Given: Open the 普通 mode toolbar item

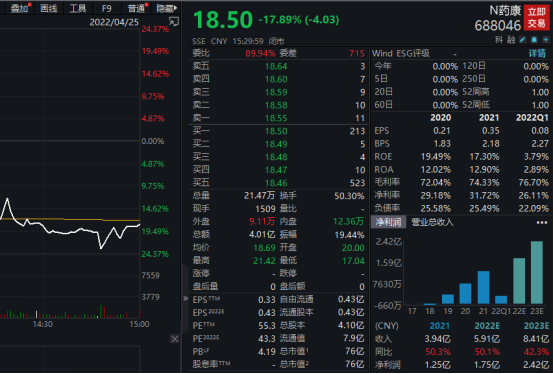Looking at the screenshot, I should pyautogui.click(x=137, y=8).
